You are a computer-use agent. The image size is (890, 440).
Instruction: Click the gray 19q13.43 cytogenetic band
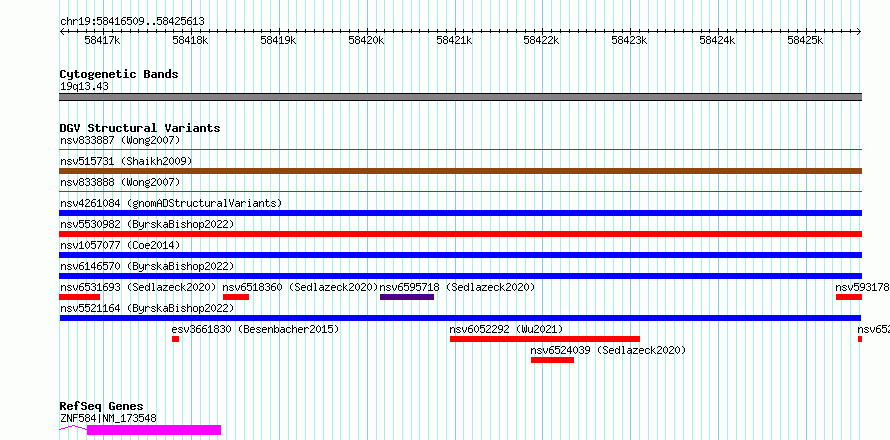[x=460, y=97]
